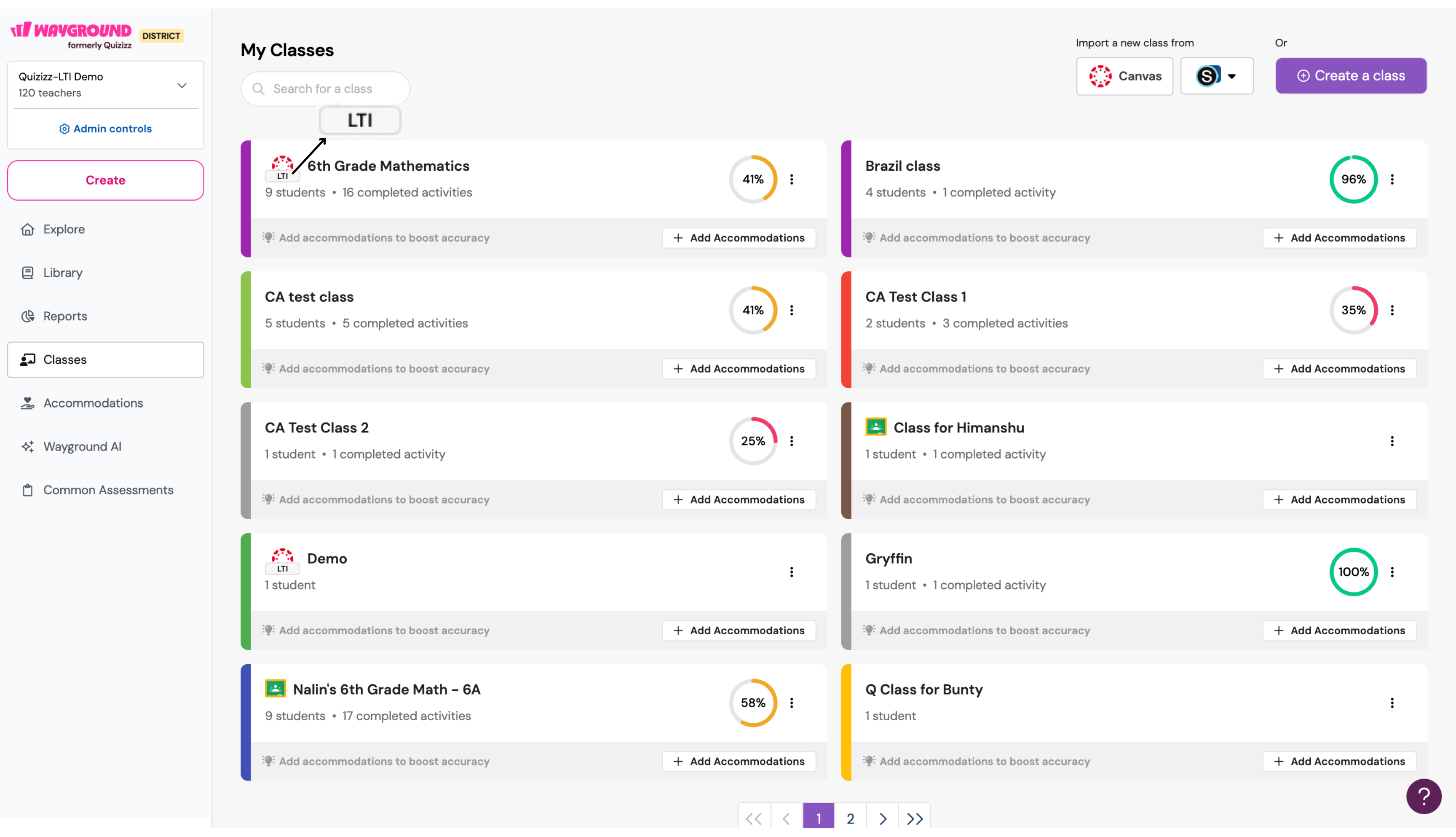Open the kebab menu for Gryffin class
The image size is (1456, 837).
pyautogui.click(x=1392, y=572)
